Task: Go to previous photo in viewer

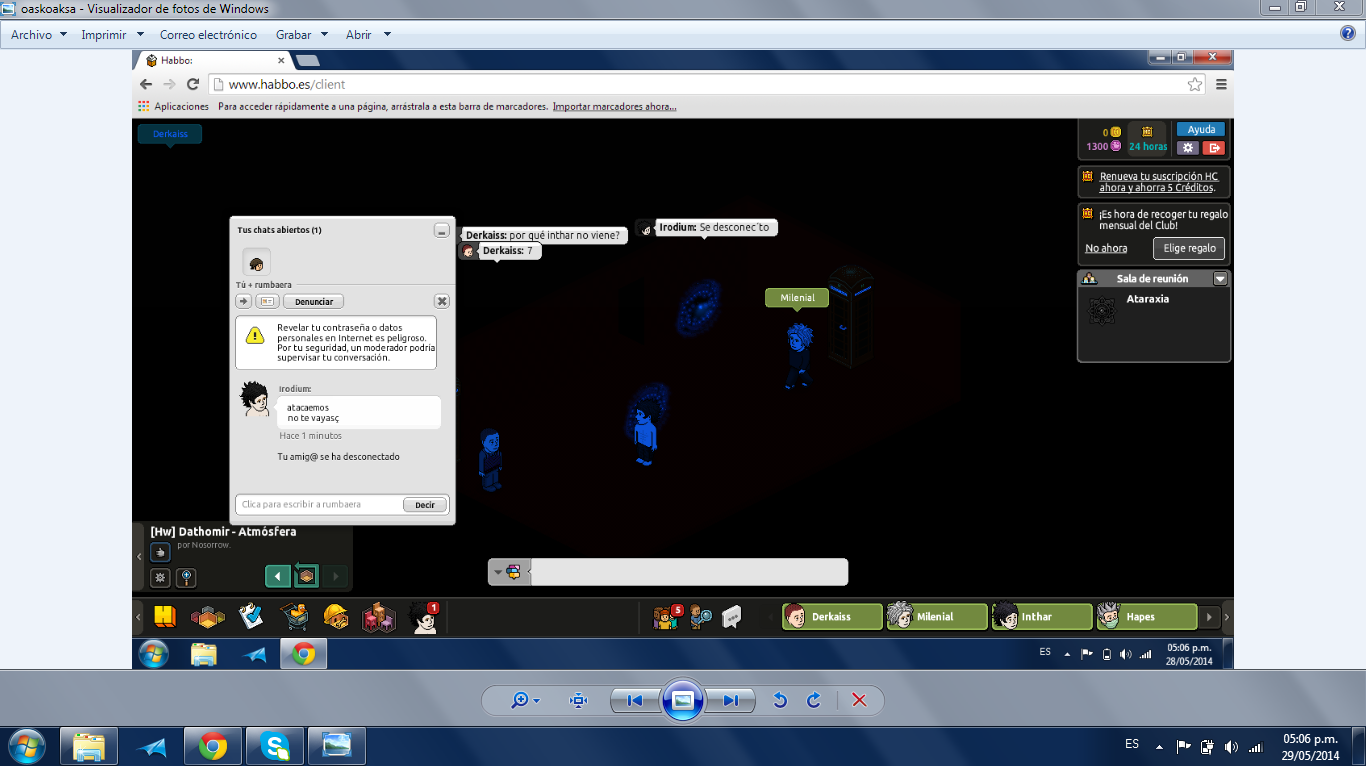Action: (x=634, y=700)
